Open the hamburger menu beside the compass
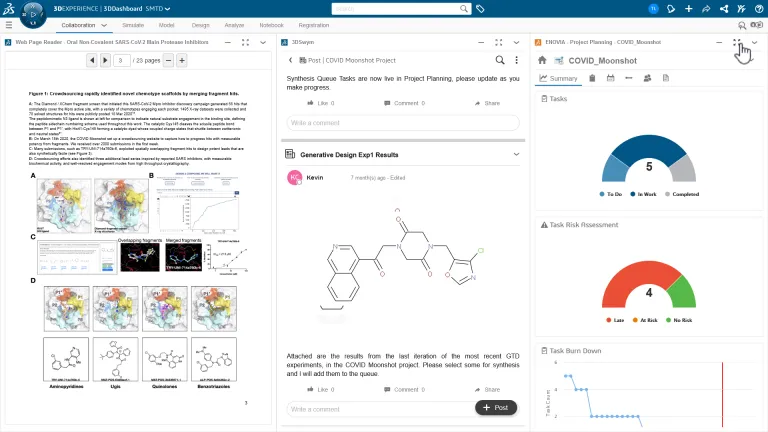 [x=9, y=24]
